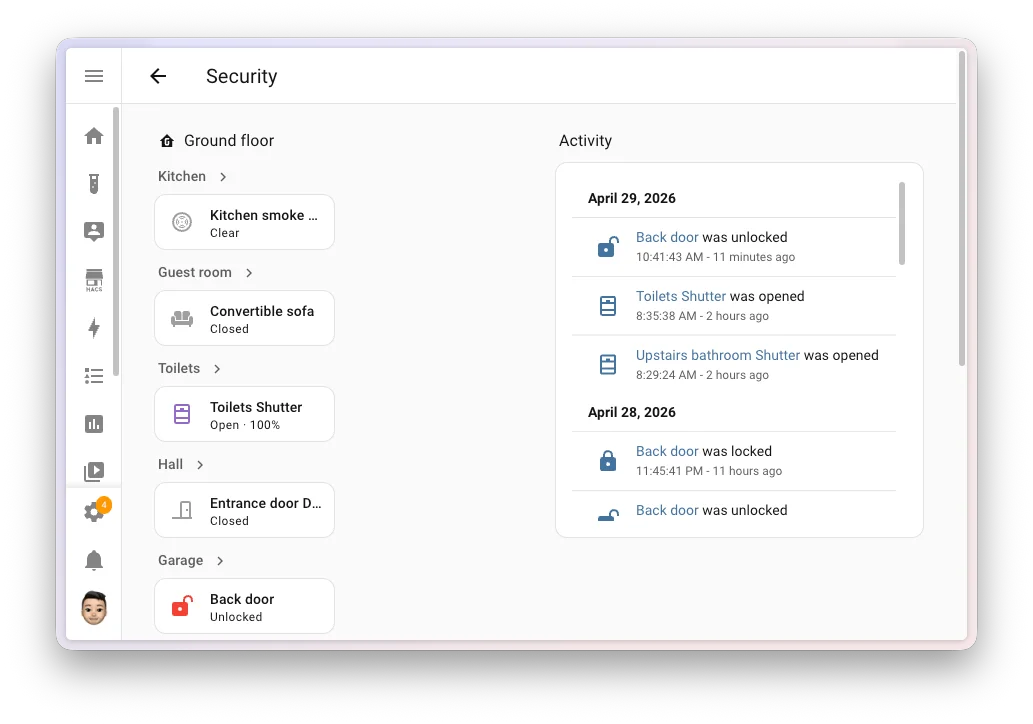The height and width of the screenshot is (724, 1033).
Task: Click Back door link in last activity row
Action: [x=667, y=511]
